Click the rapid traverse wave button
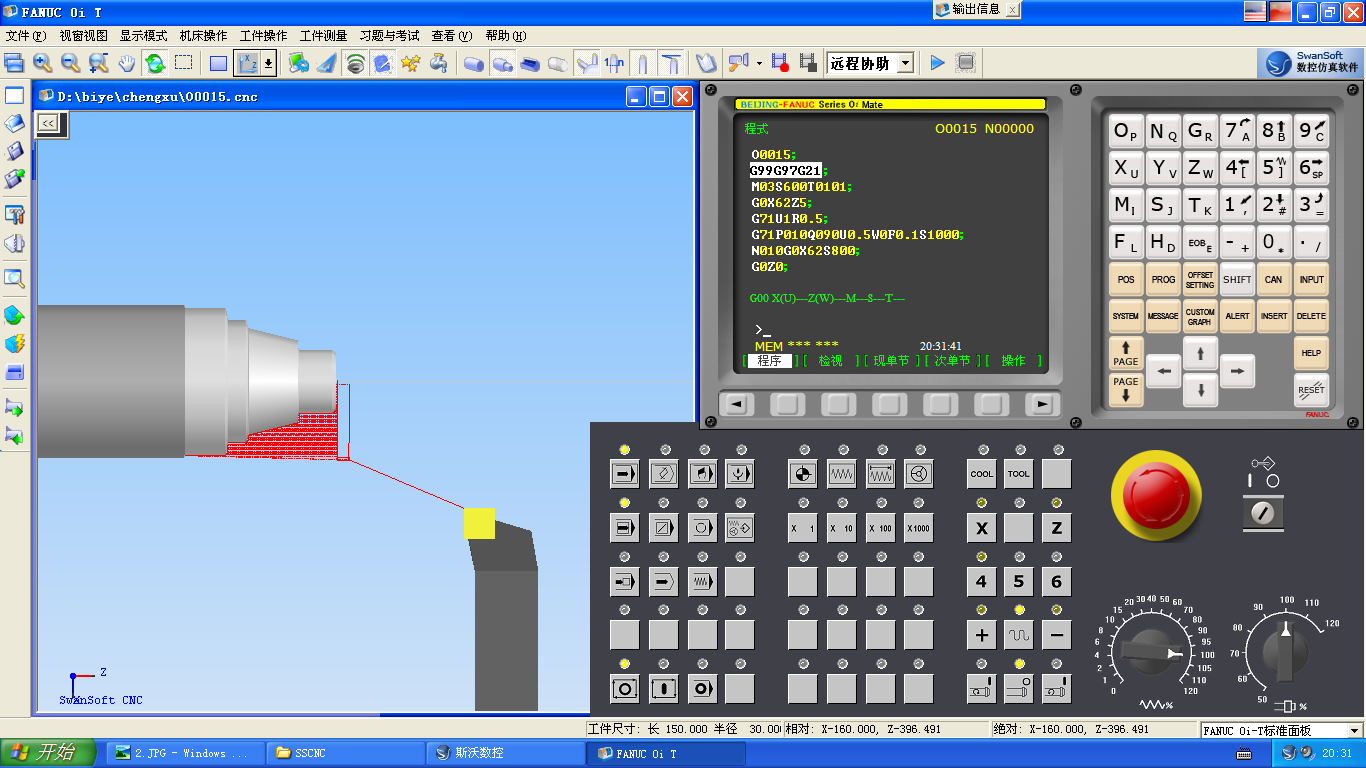 coord(1018,635)
